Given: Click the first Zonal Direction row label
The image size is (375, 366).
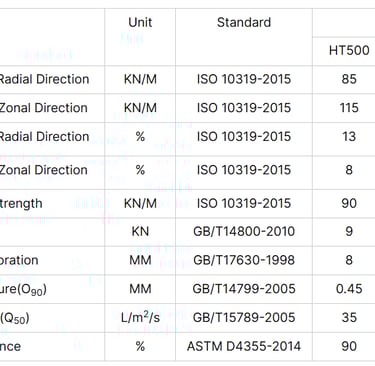Looking at the screenshot, I should click(x=43, y=108).
